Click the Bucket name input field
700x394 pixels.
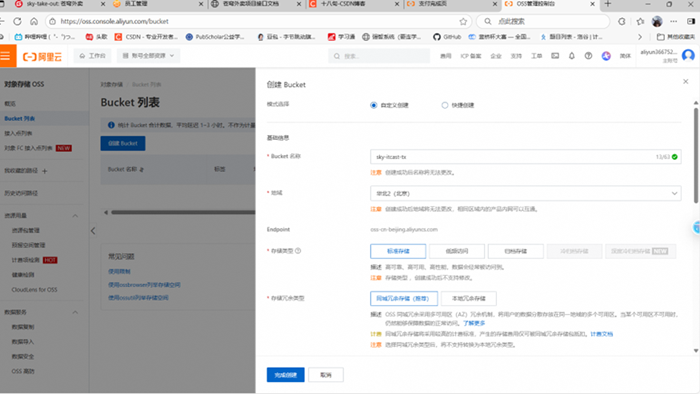[525, 157]
